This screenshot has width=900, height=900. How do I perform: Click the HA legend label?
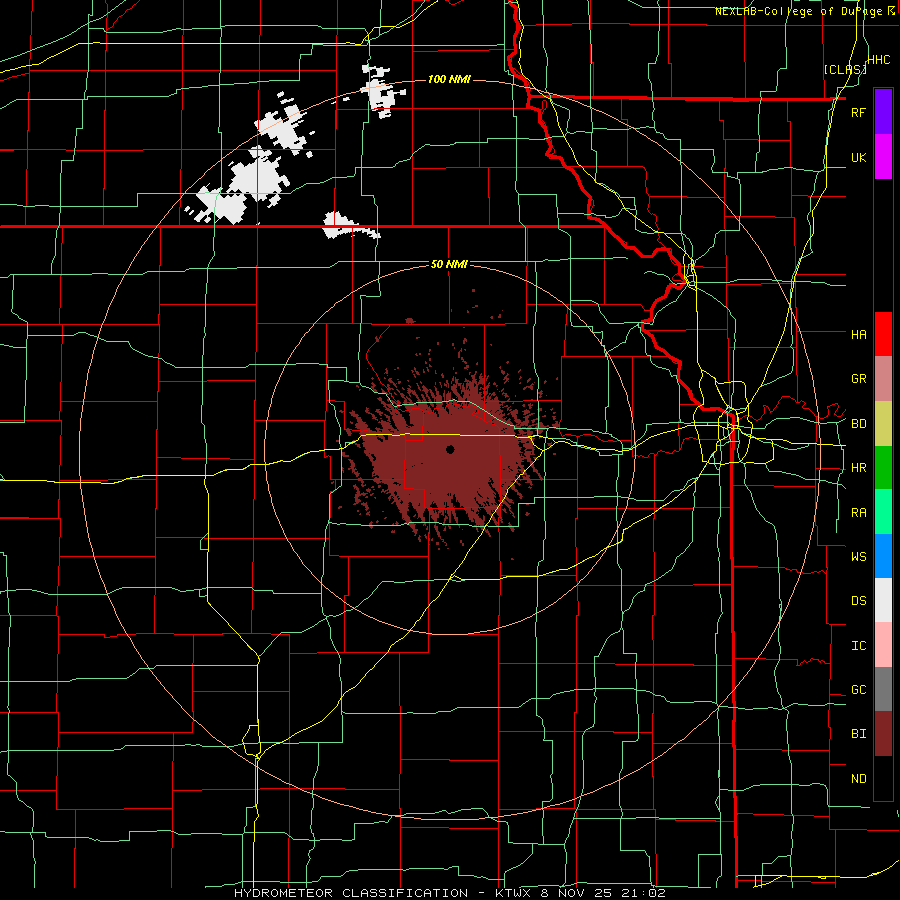858,334
